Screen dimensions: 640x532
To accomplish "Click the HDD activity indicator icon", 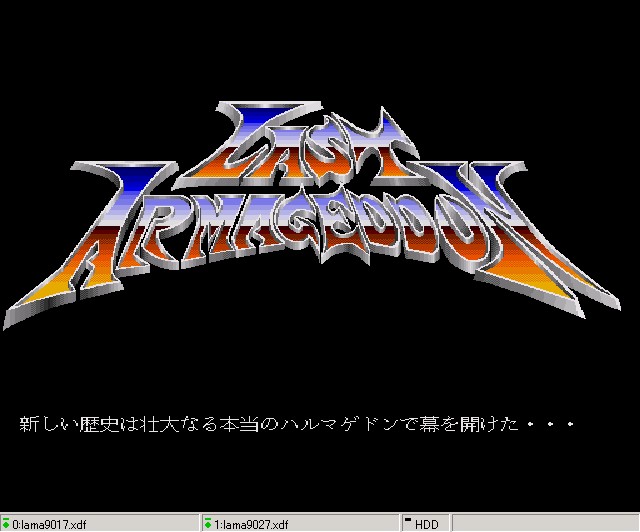I will coord(407,519).
